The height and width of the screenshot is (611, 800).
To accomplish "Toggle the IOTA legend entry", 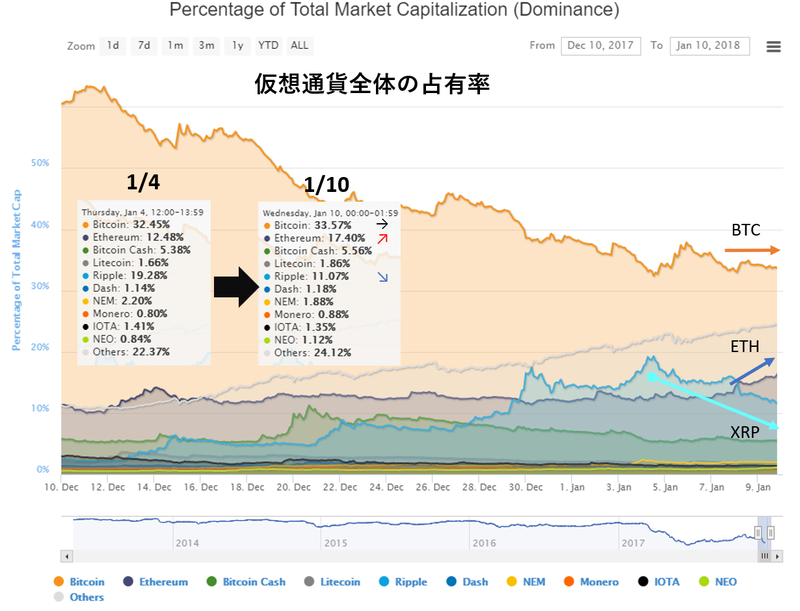I will pos(659,582).
